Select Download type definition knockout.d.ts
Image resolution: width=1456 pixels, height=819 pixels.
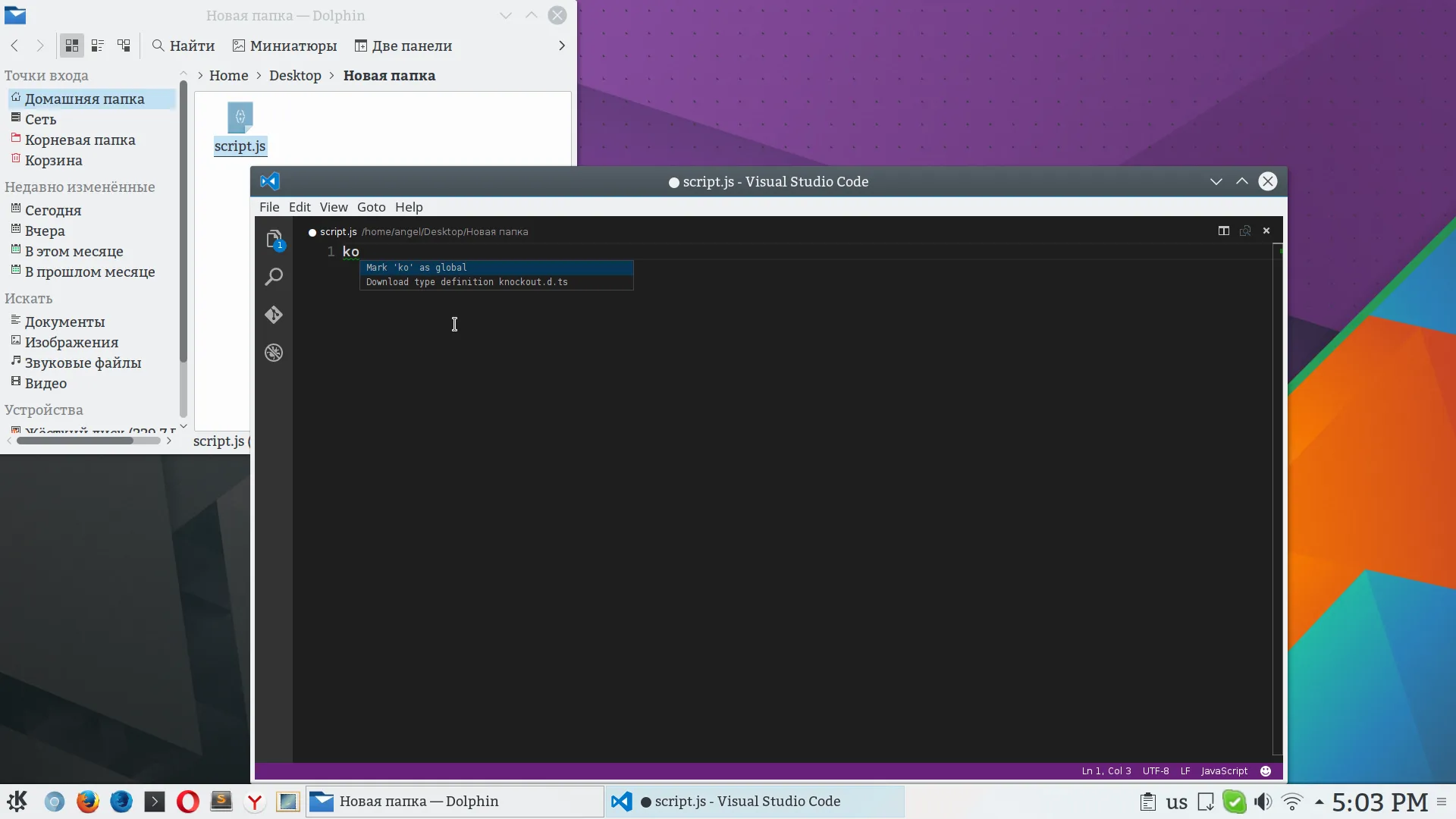point(466,282)
